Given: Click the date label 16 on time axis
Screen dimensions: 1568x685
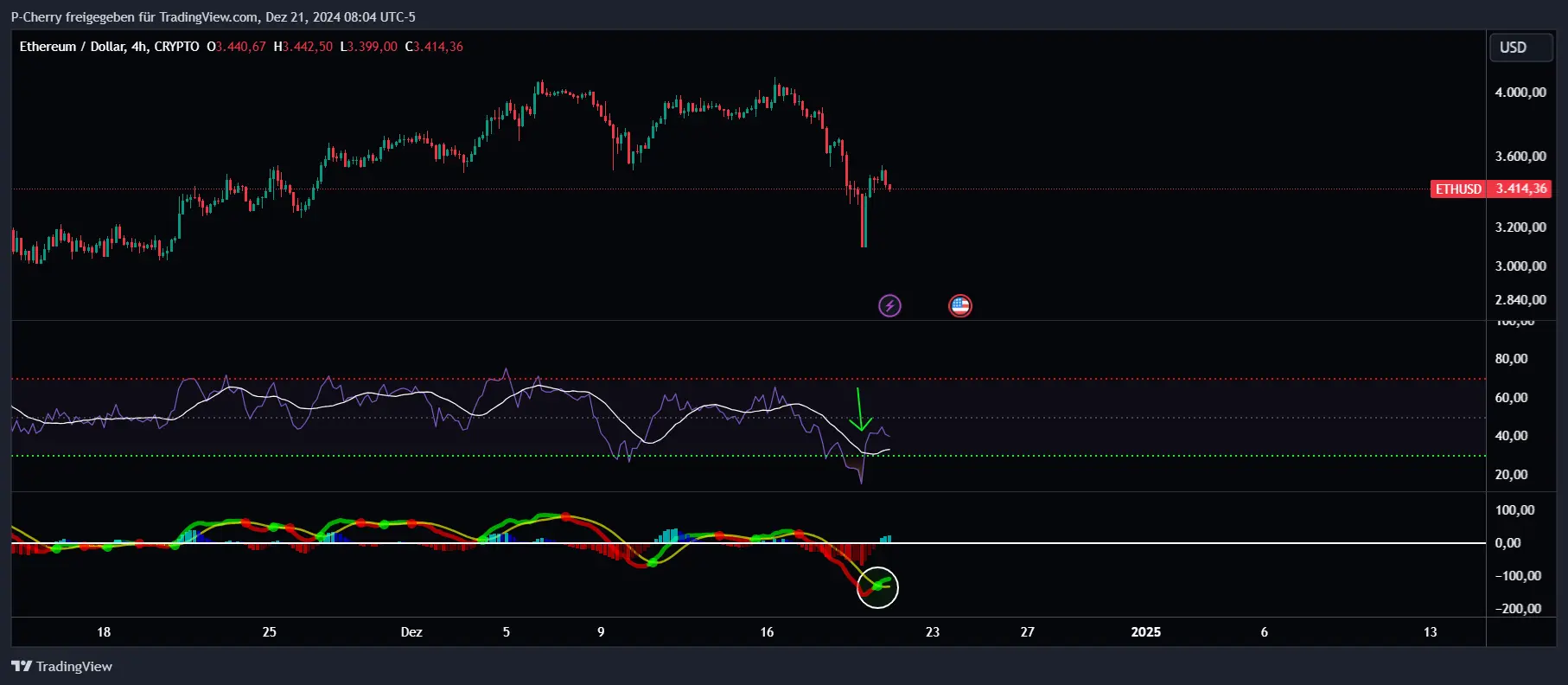Looking at the screenshot, I should tap(767, 632).
